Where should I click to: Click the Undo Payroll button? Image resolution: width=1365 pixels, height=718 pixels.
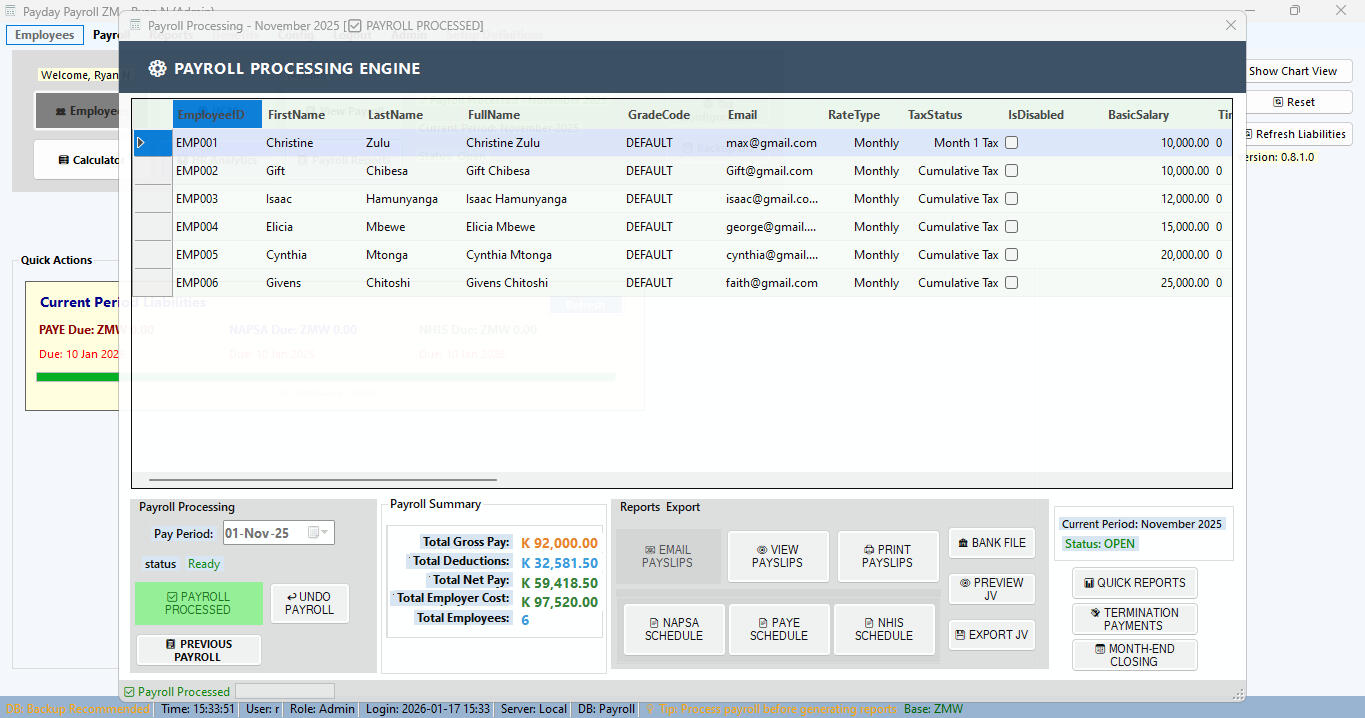pos(309,603)
